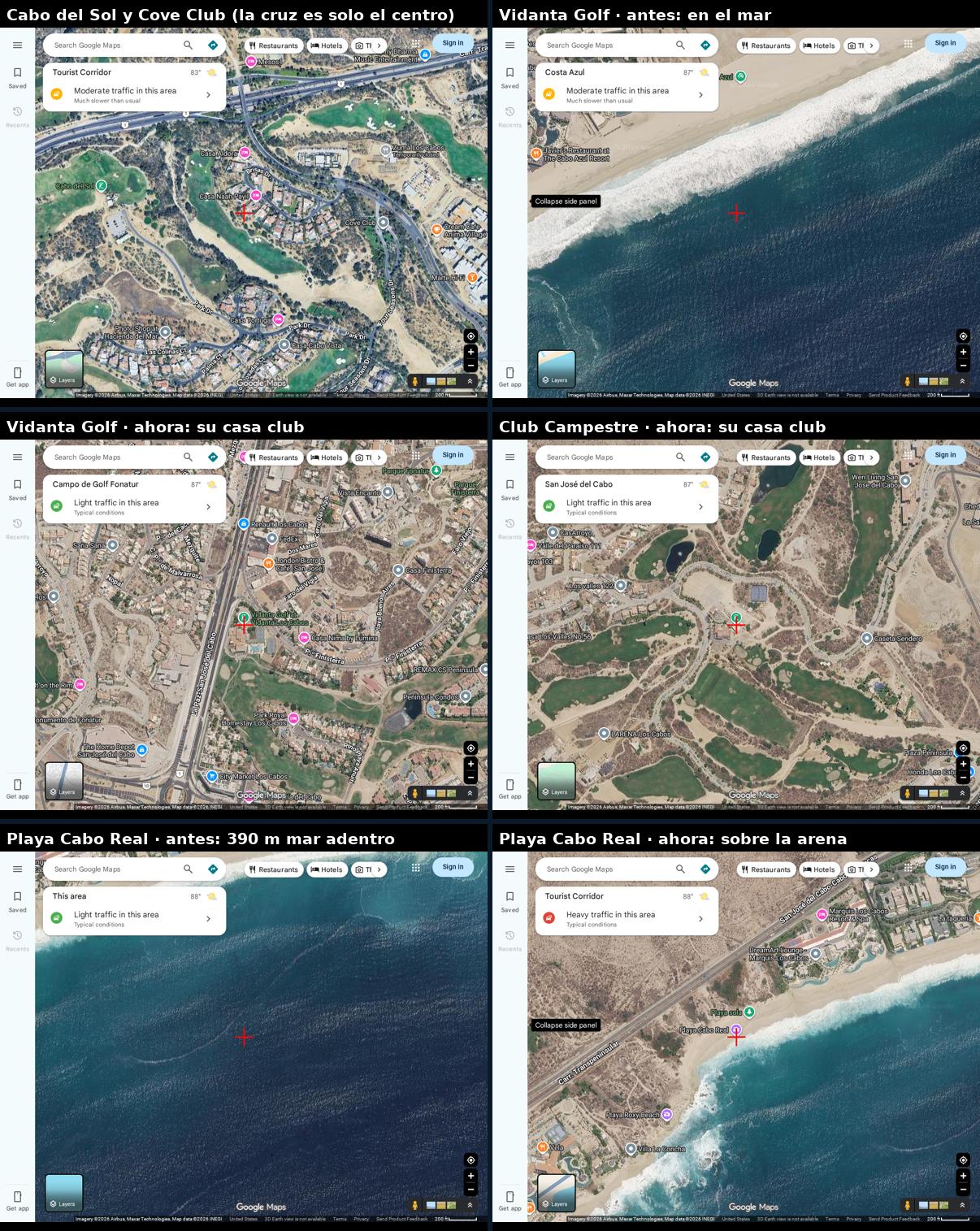Viewport: 980px width, 1231px height.
Task: Select the Playa Cabo Real pin
Action: click(x=736, y=1030)
